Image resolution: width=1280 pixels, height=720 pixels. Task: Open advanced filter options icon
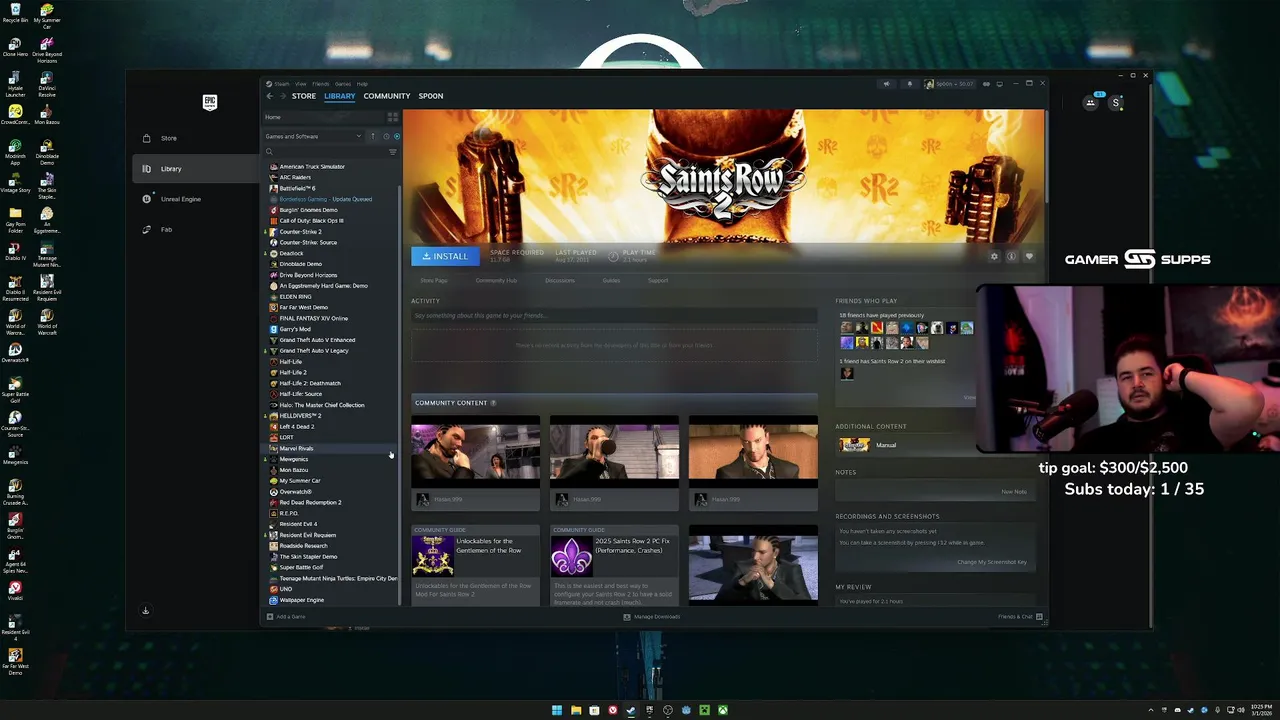392,152
